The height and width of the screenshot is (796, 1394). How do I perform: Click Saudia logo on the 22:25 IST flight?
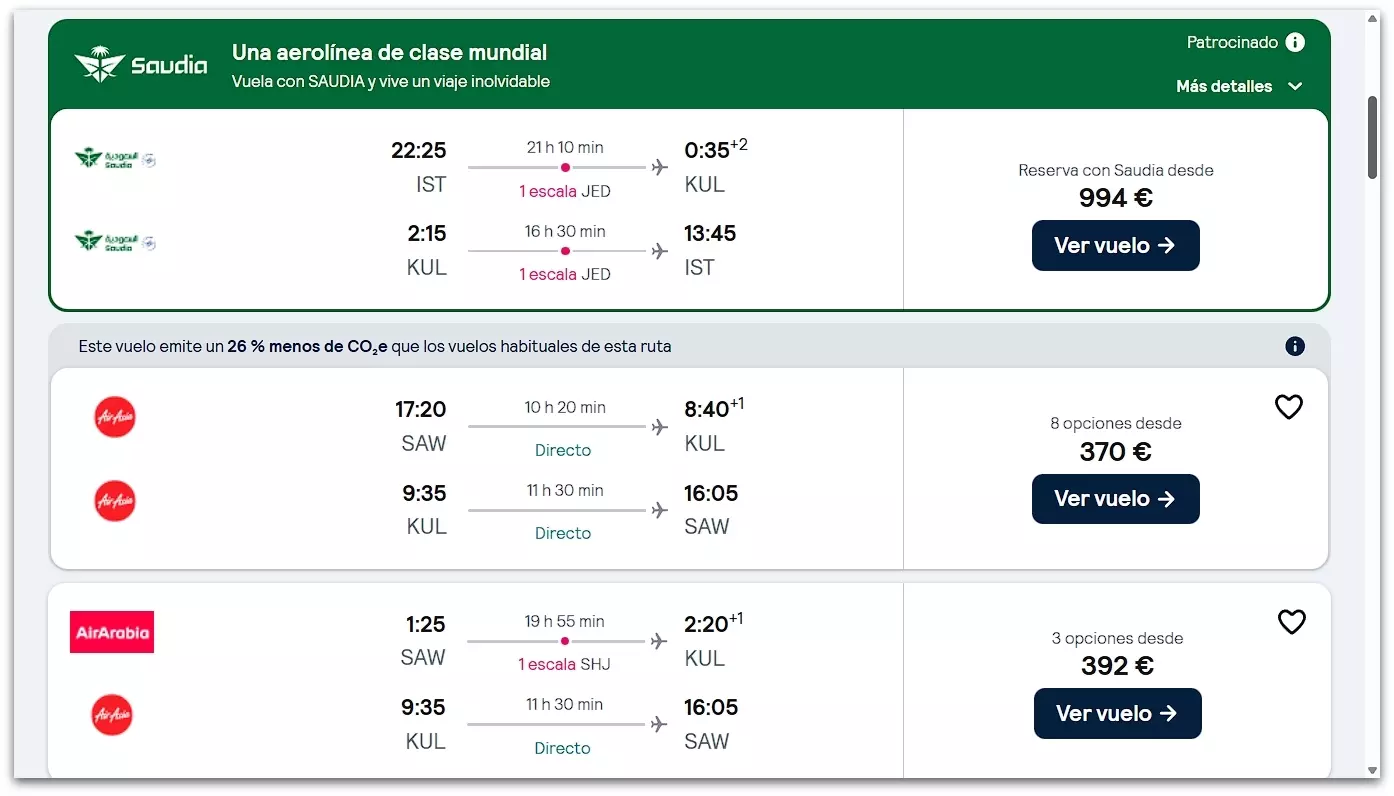tap(115, 159)
